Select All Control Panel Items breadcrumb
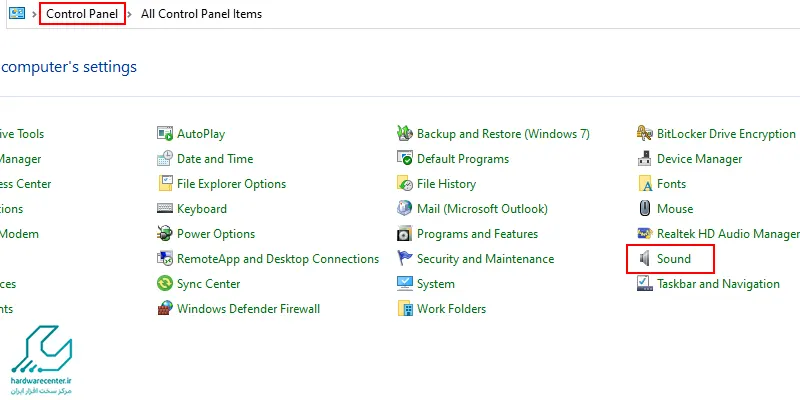This screenshot has width=800, height=400. pos(202,14)
